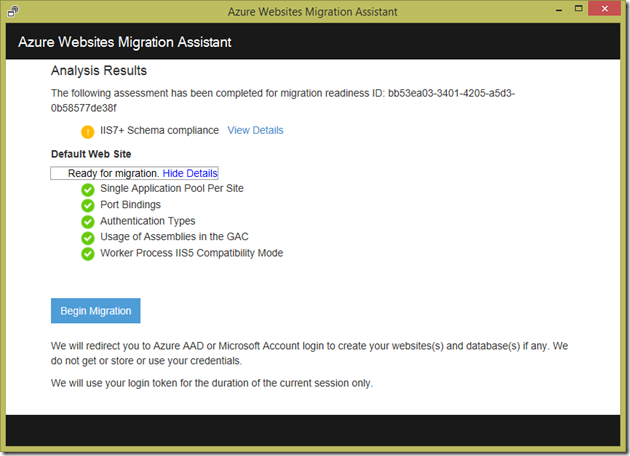Select the 'Authentication Types' text

pos(148,221)
